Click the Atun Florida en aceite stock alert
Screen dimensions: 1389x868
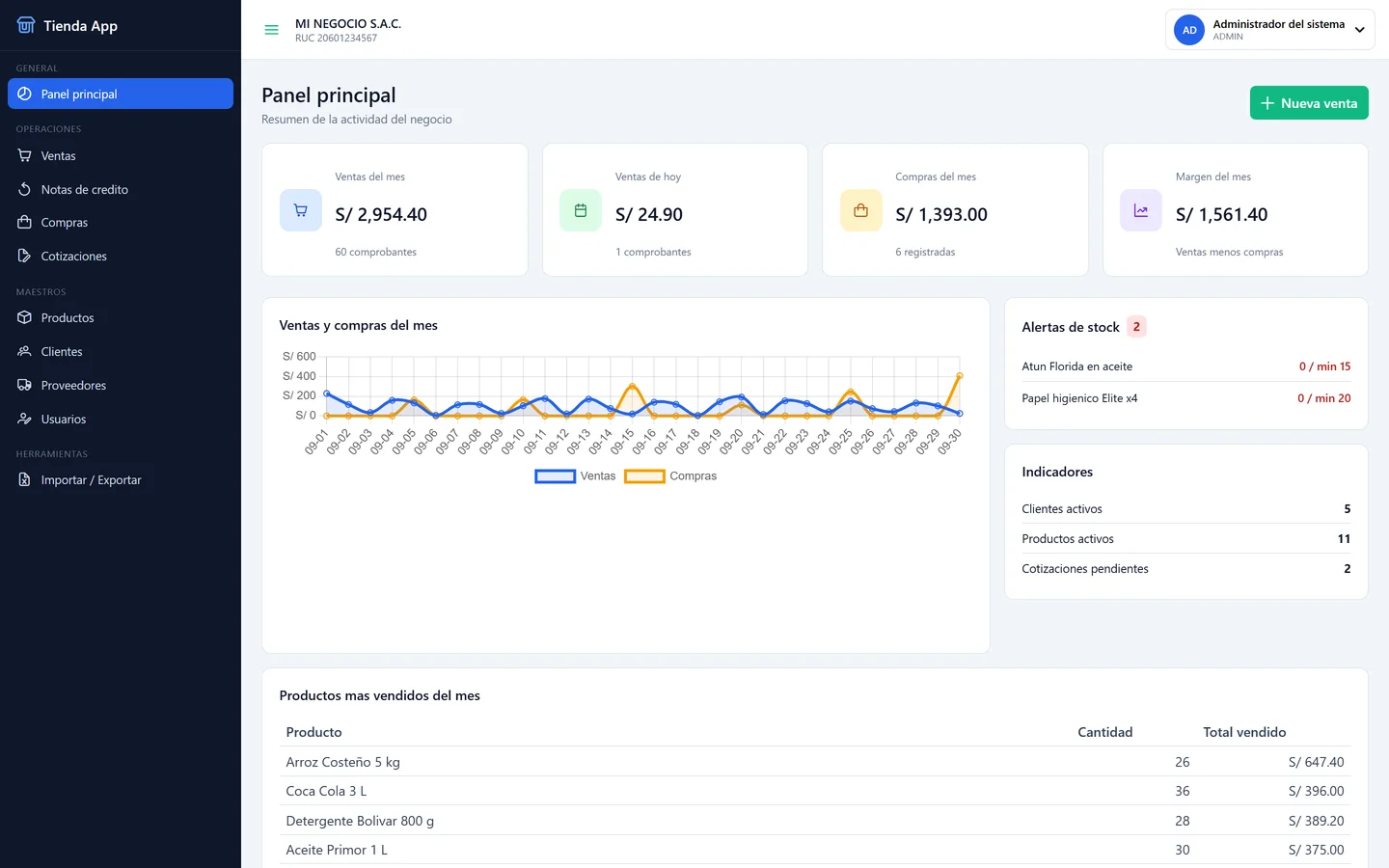(1186, 366)
